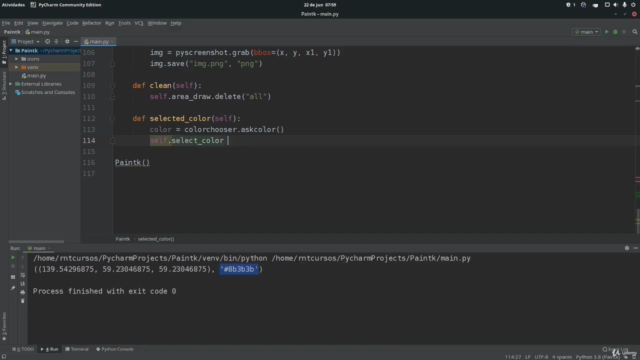The width and height of the screenshot is (640, 360).
Task: Expand External Libraries node
Action: click(x=11, y=84)
